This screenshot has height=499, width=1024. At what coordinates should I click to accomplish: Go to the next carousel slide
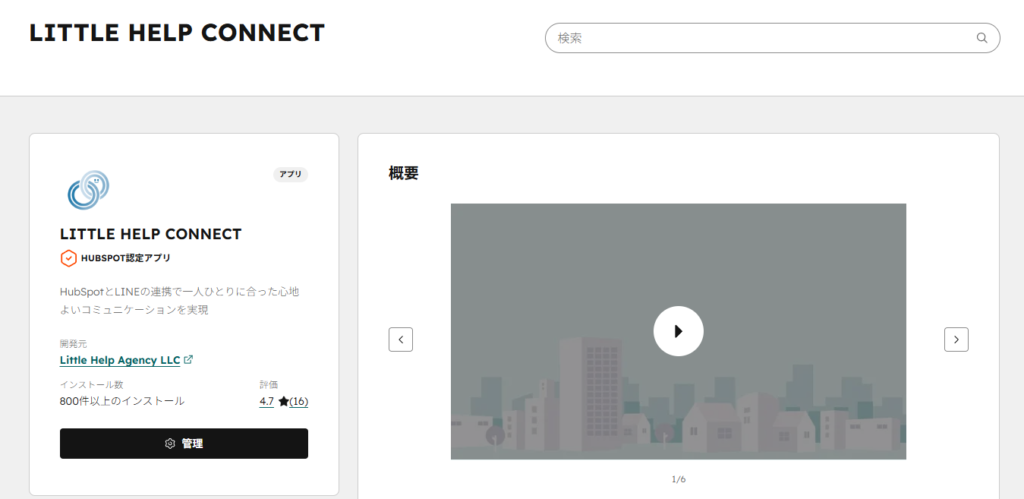click(x=956, y=339)
